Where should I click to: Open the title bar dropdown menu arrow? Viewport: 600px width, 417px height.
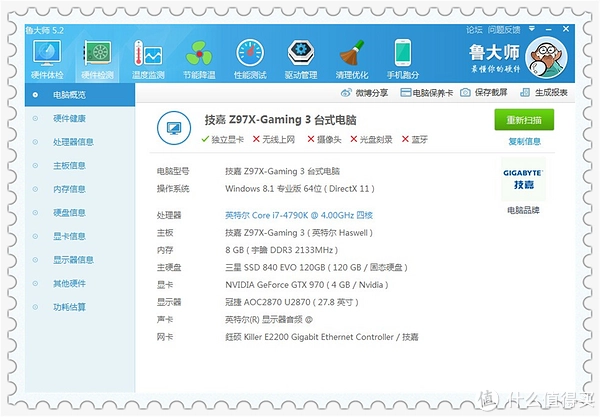[532, 29]
